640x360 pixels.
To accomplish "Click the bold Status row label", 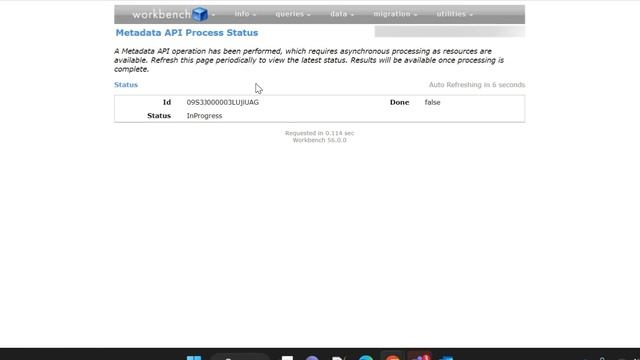I will pyautogui.click(x=159, y=116).
